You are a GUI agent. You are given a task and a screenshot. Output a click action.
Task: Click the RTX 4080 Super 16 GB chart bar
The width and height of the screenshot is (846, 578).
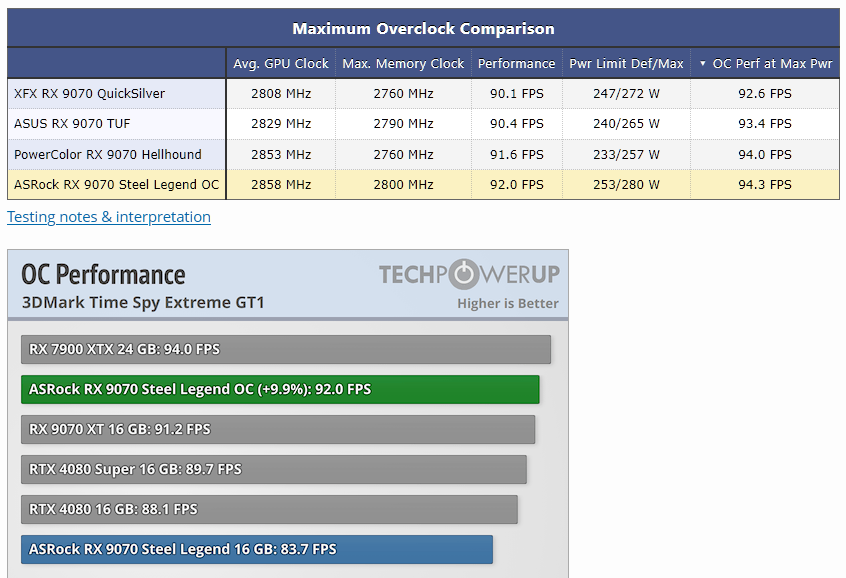click(274, 469)
